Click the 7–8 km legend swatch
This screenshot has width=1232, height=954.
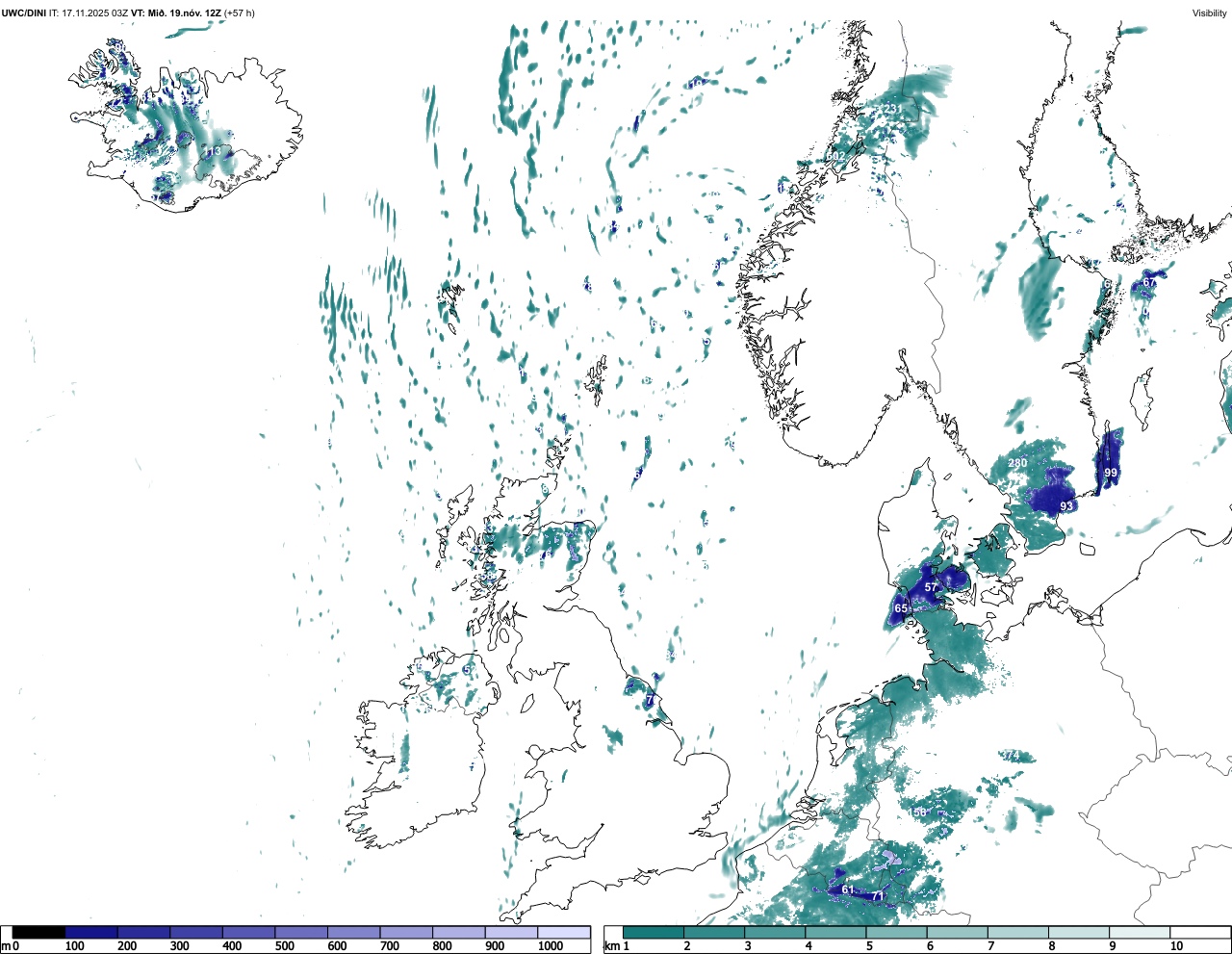pyautogui.click(x=1018, y=932)
